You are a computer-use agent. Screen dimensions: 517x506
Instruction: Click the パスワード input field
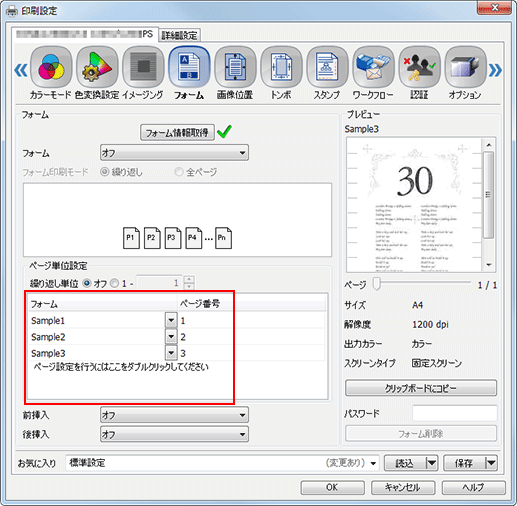(455, 413)
